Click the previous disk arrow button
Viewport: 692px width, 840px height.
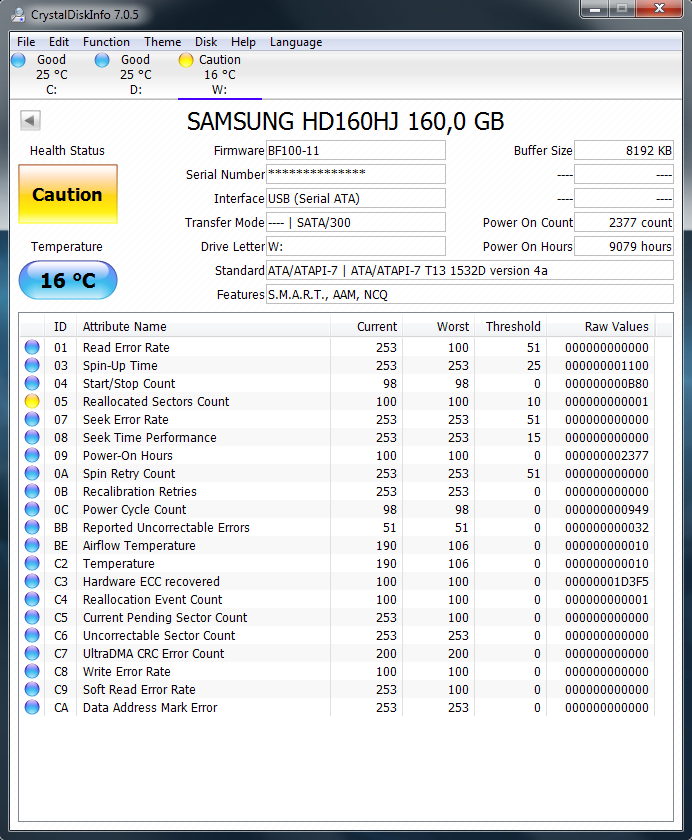31,121
